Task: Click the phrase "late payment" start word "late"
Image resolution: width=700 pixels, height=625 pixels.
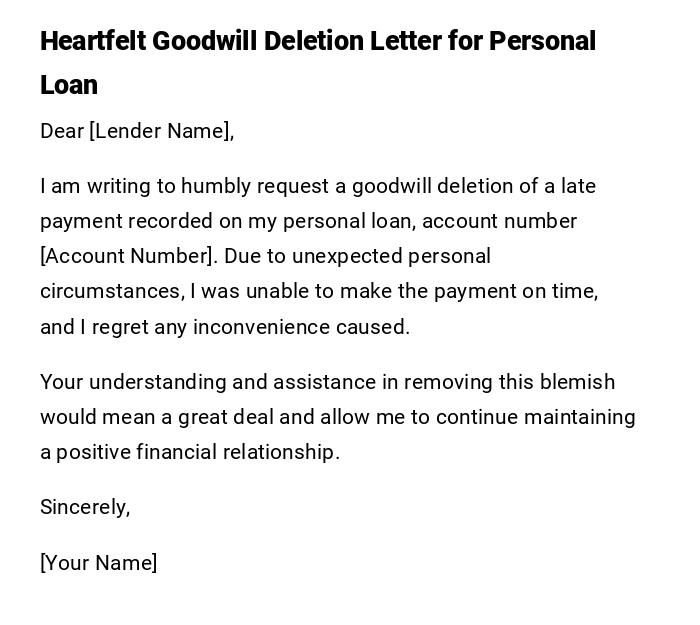Action: pyautogui.click(x=578, y=186)
